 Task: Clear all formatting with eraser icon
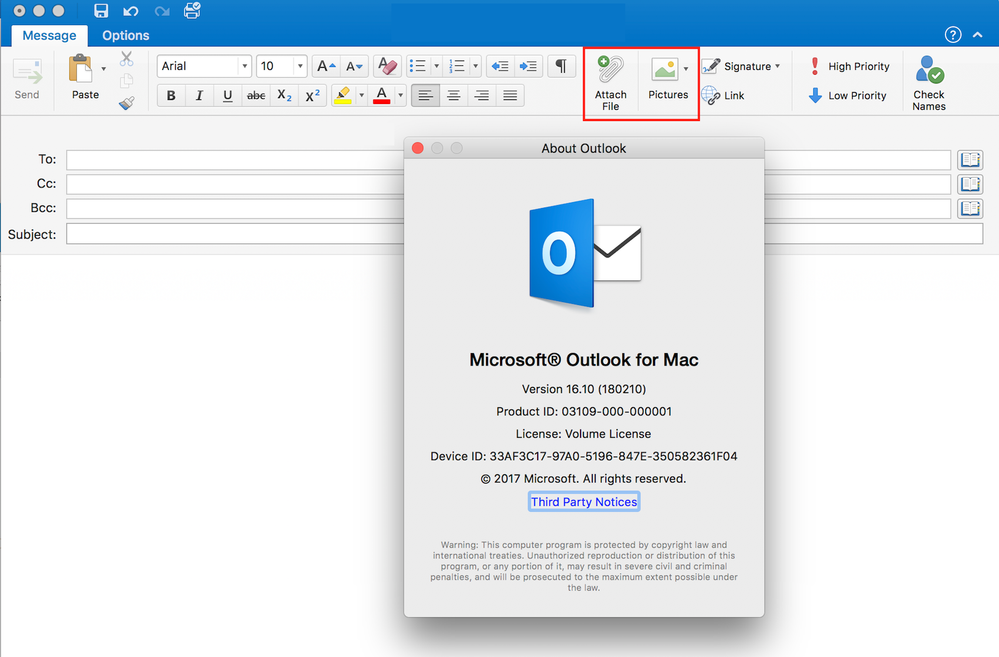pyautogui.click(x=387, y=66)
